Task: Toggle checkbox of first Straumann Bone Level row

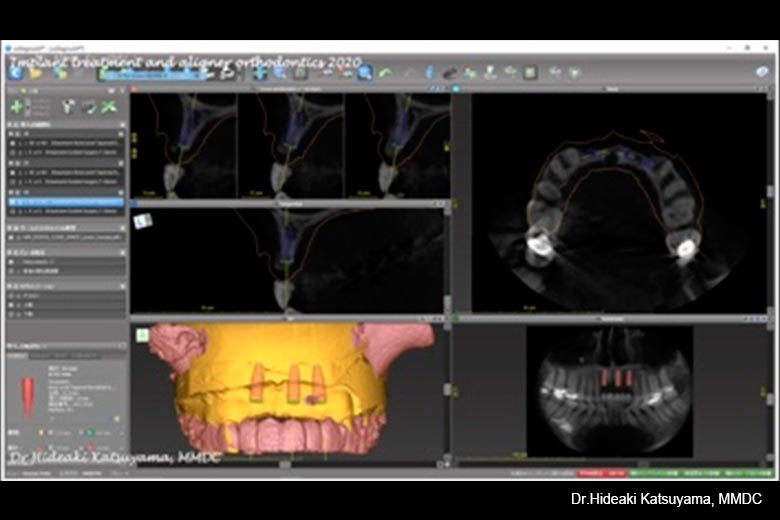Action: tap(13, 143)
